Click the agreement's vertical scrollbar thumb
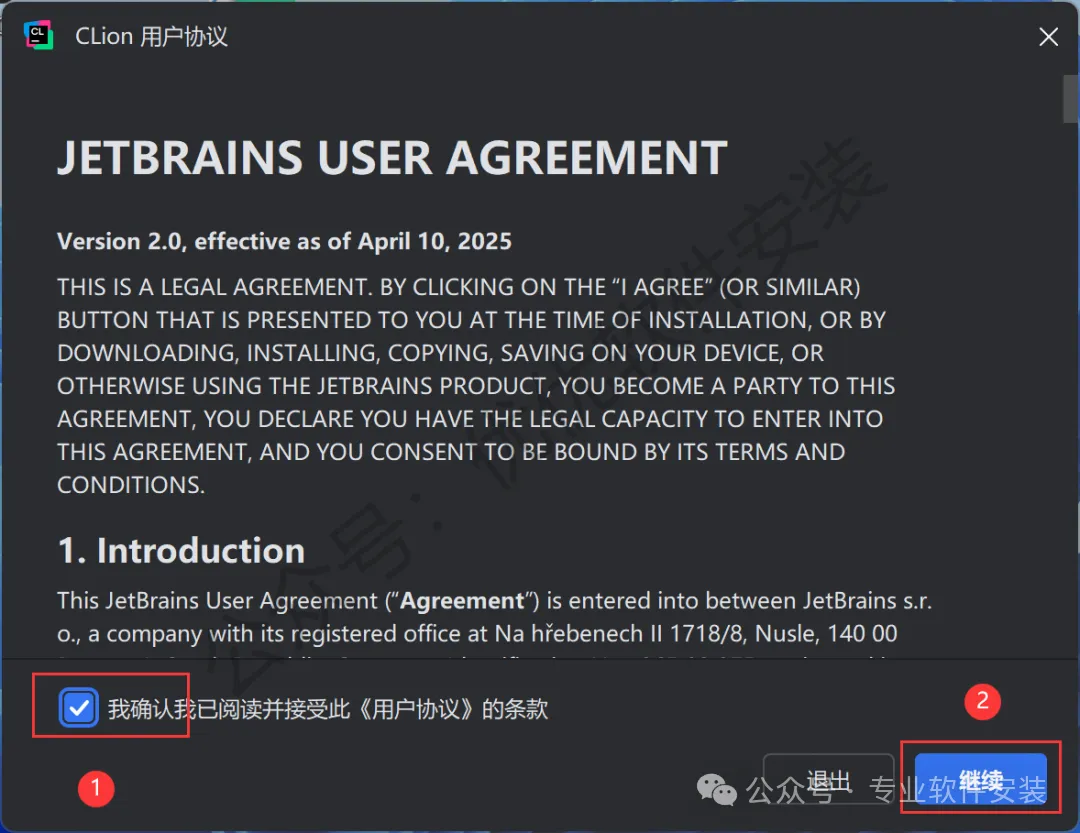Image resolution: width=1080 pixels, height=833 pixels. click(x=1070, y=99)
